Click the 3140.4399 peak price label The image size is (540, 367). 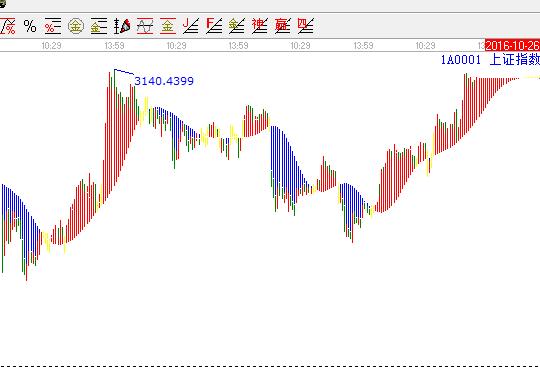coord(164,81)
